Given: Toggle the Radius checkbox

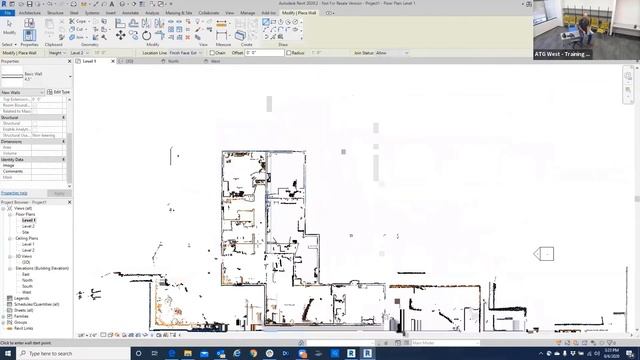Looking at the screenshot, I should (x=289, y=53).
